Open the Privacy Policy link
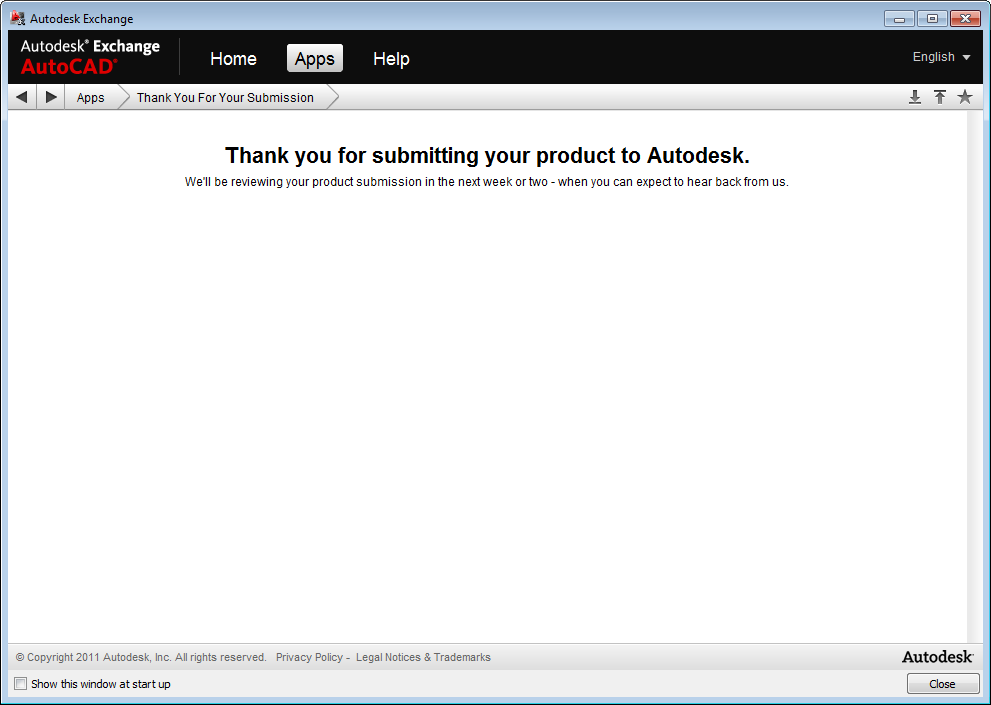 (309, 657)
